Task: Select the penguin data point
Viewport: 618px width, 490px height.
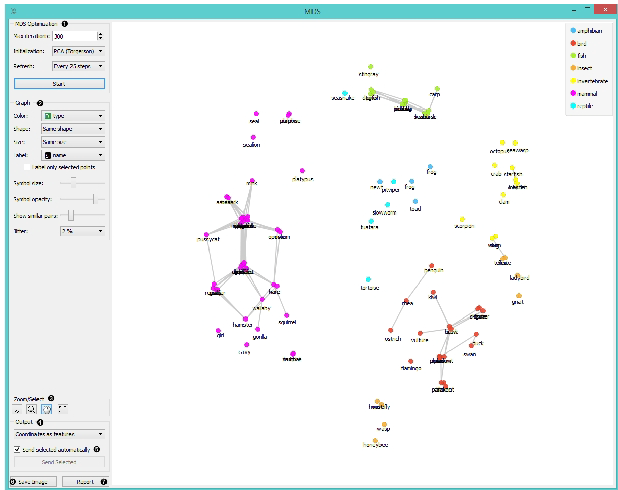Action: coord(432,266)
